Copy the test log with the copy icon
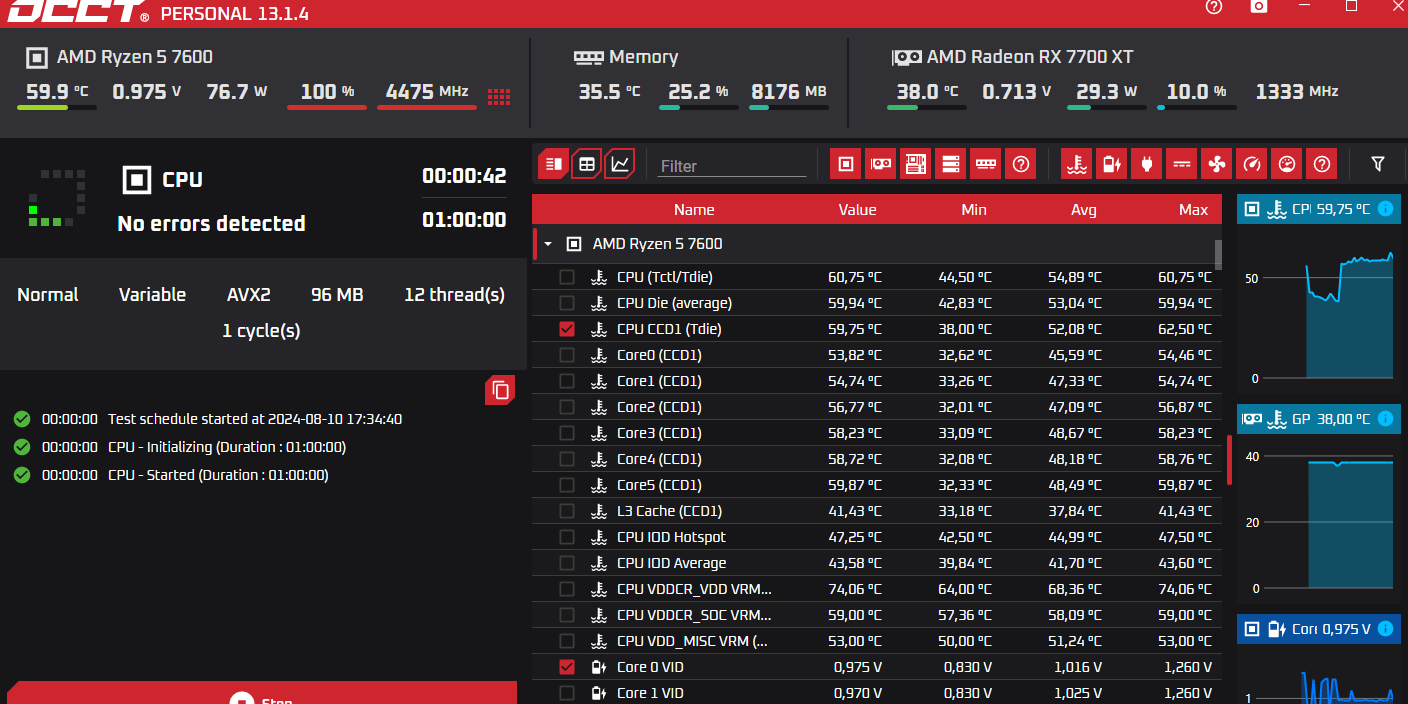This screenshot has width=1408, height=704. [x=501, y=390]
